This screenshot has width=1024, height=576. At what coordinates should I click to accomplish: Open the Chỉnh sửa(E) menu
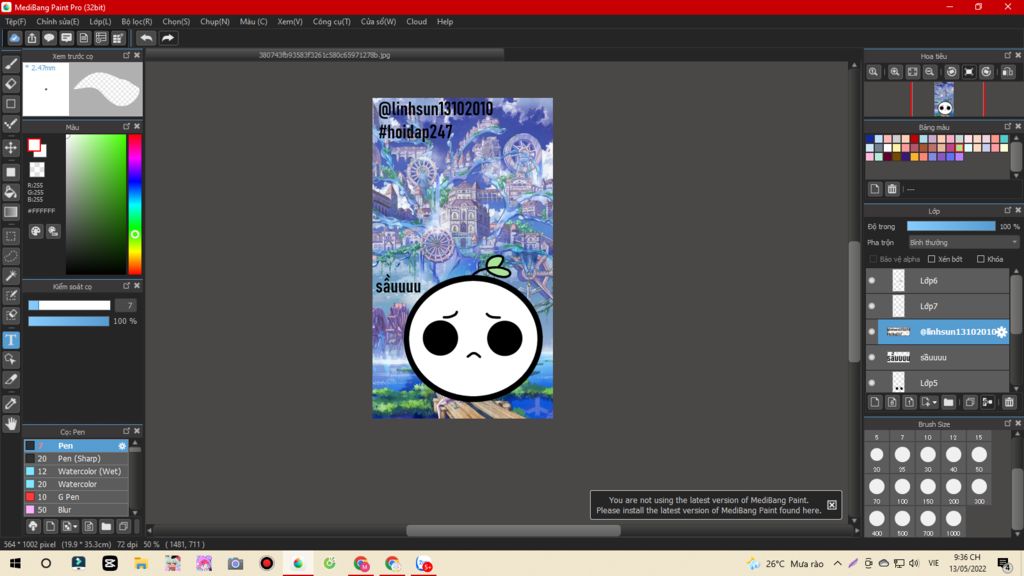57,22
